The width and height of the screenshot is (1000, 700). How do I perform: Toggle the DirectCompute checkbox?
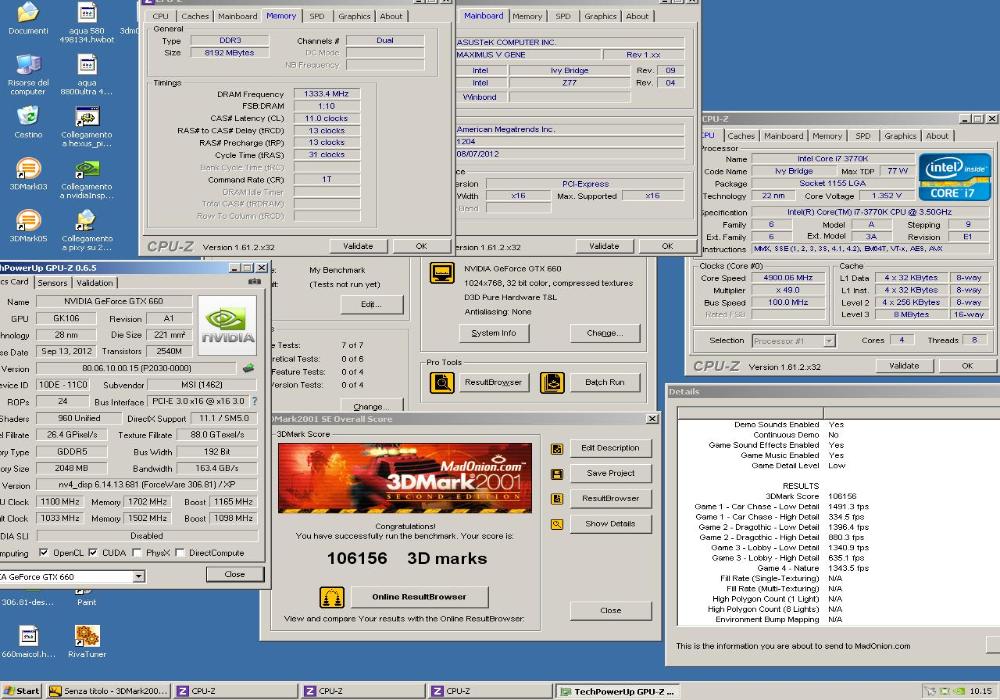pos(180,553)
